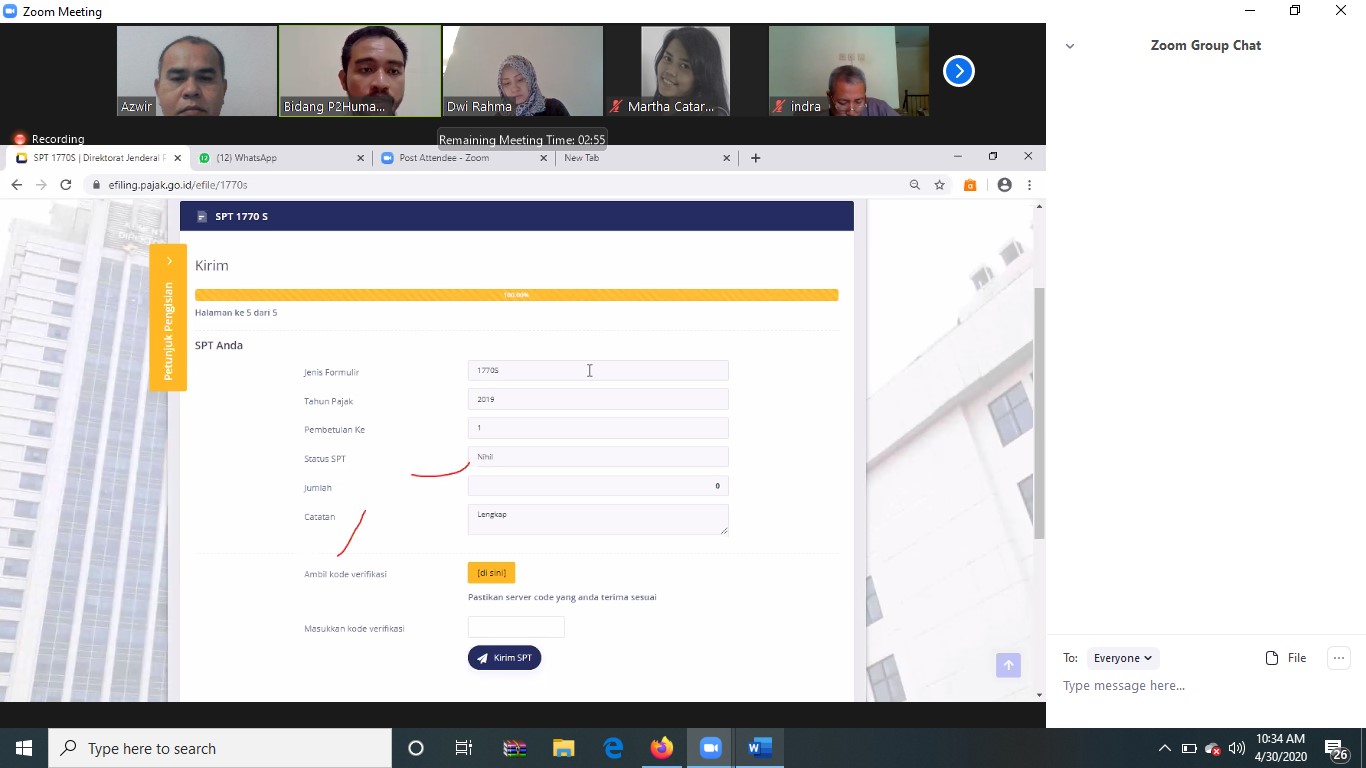The height and width of the screenshot is (768, 1366).
Task: Click the File attach button in chat
Action: tap(1286, 658)
